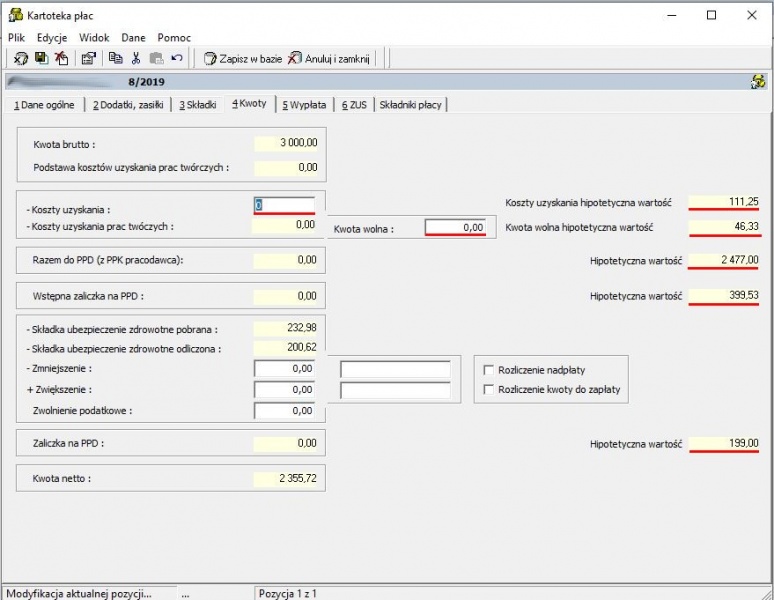
Task: Click the Kartoteka płac title bar app icon
Action: click(x=15, y=15)
